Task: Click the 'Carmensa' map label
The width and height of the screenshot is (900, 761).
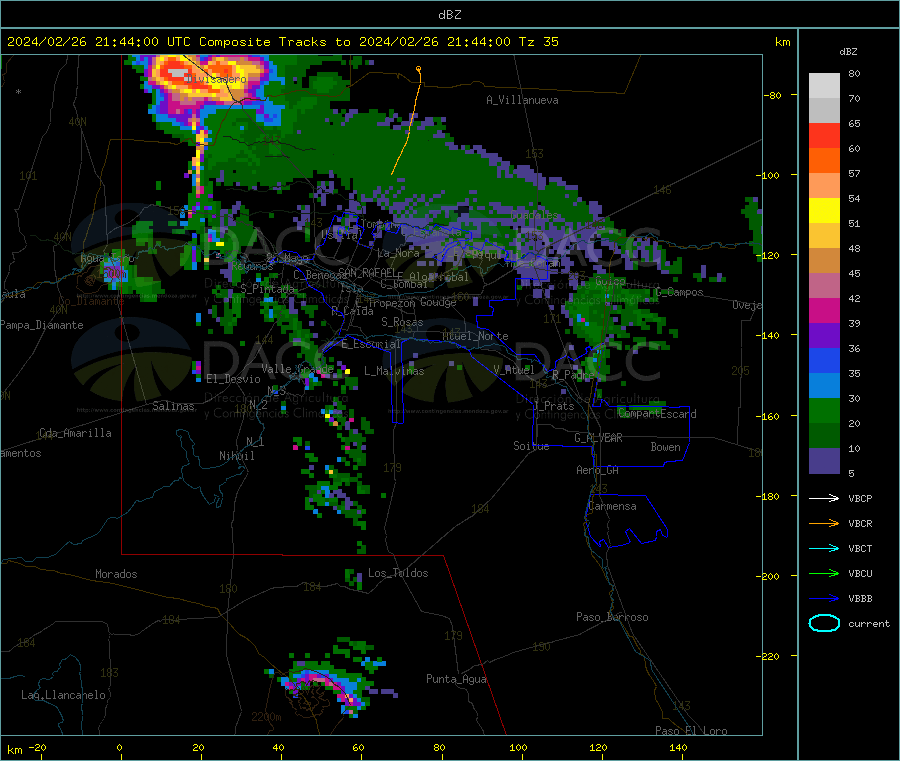Action: pyautogui.click(x=612, y=506)
